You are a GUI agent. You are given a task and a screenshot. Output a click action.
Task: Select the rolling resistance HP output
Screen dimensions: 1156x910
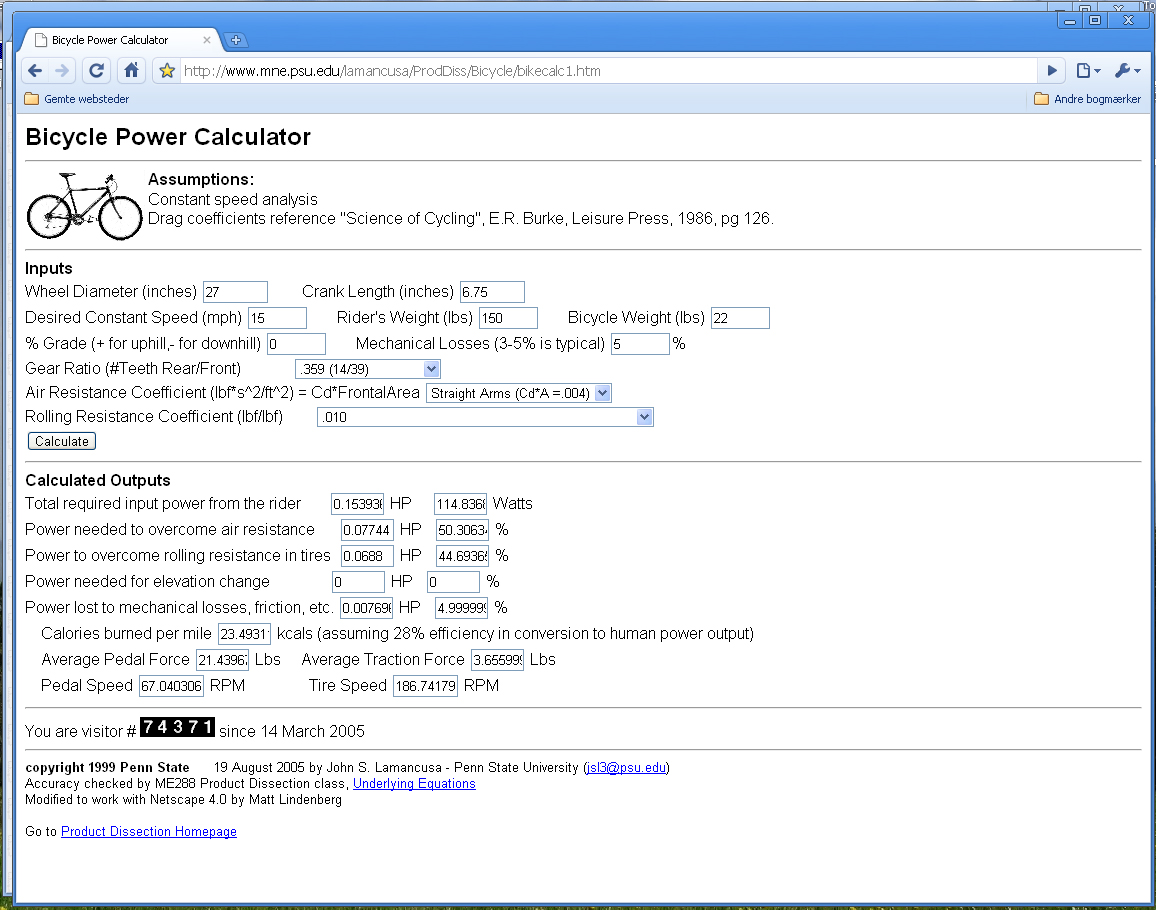coord(367,556)
